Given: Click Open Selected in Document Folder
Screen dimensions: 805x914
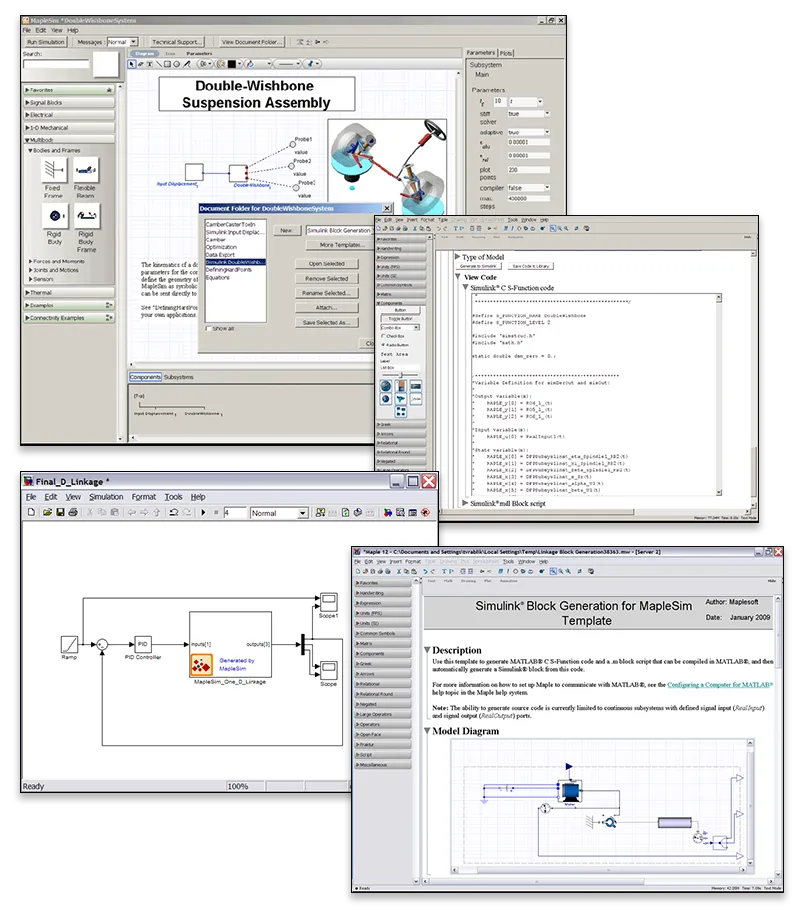Looking at the screenshot, I should pyautogui.click(x=326, y=264).
